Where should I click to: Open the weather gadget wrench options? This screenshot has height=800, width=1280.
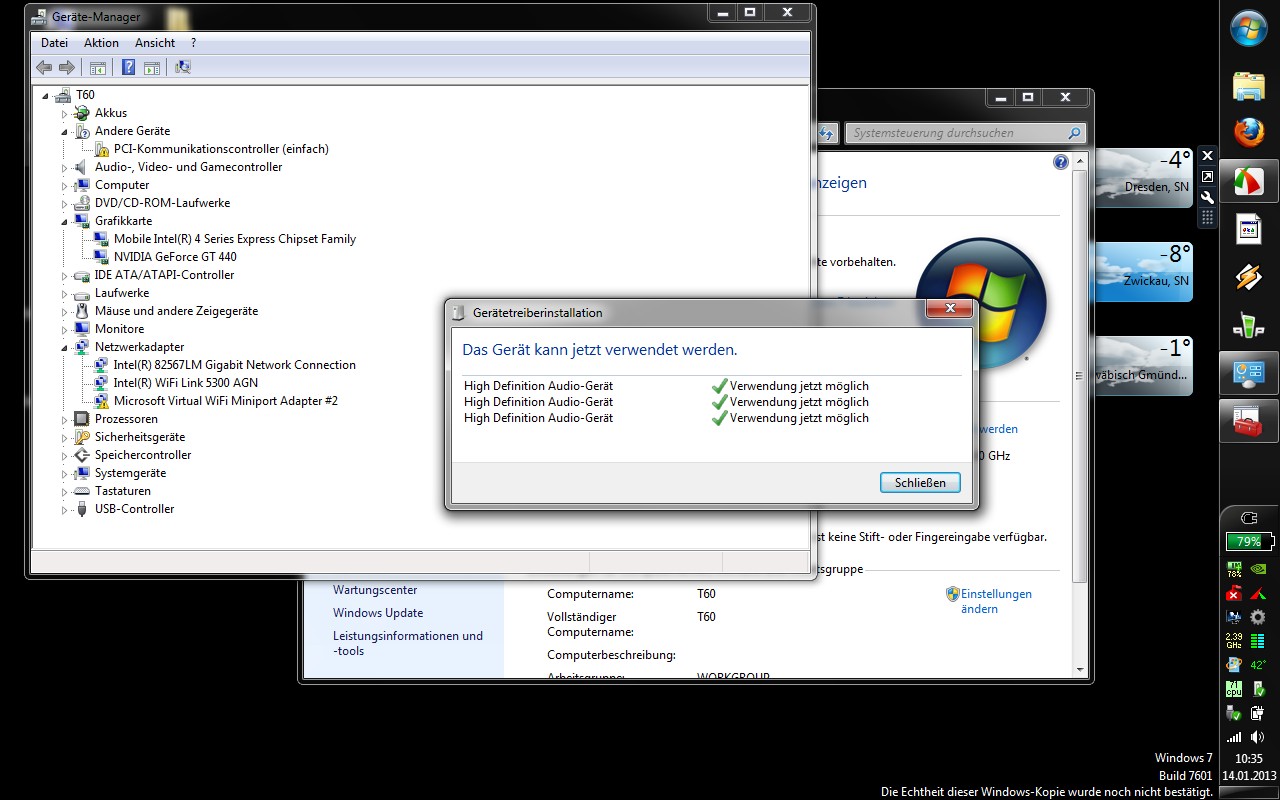pos(1207,197)
